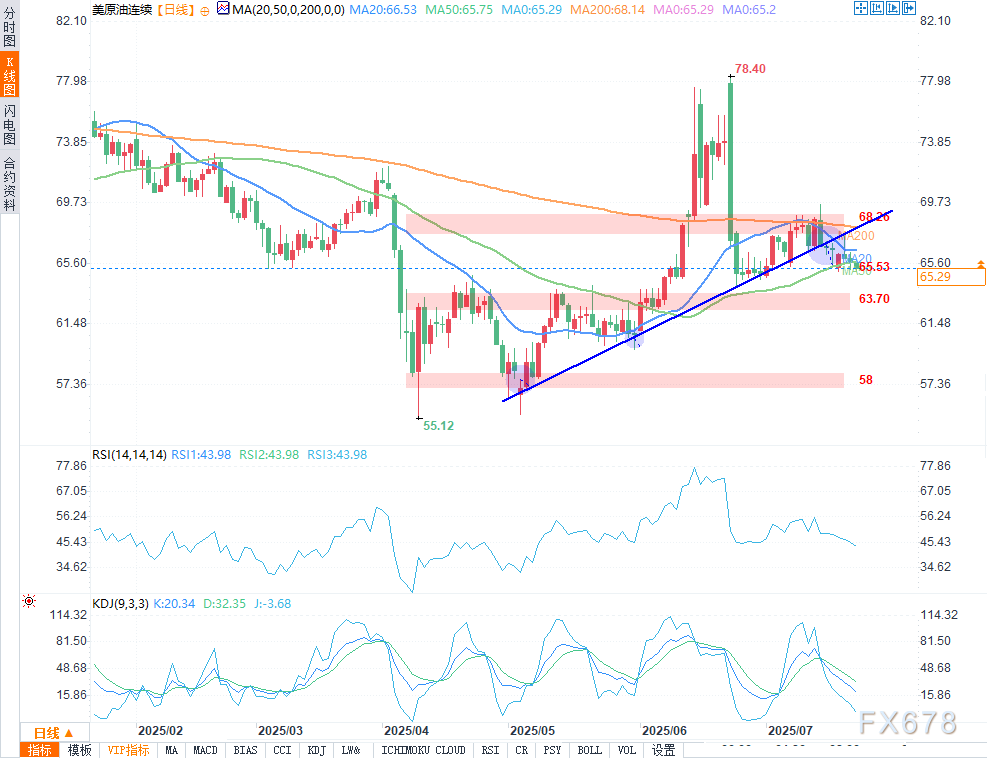Click the orange circle icon beside 【日线】

coord(205,10)
